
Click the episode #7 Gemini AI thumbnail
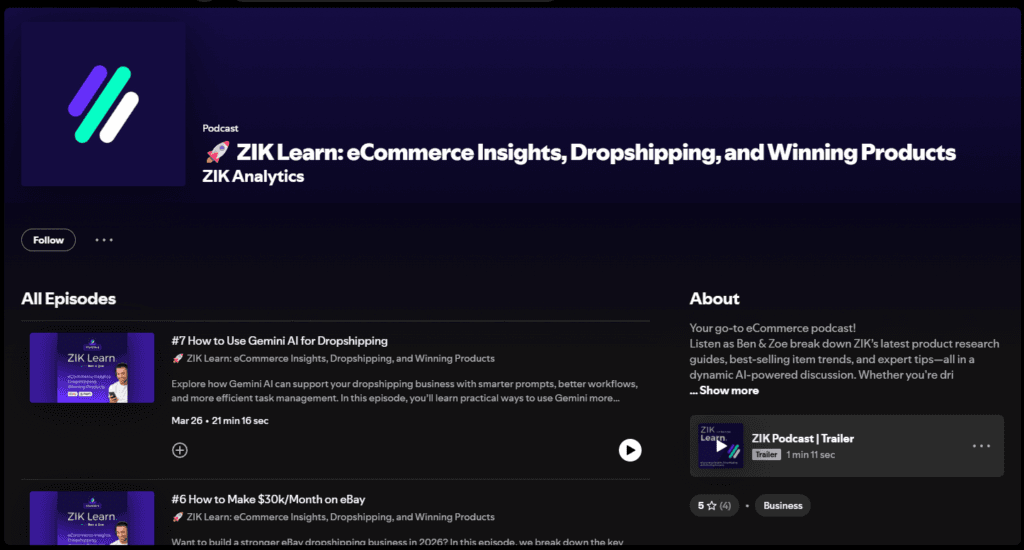92,368
